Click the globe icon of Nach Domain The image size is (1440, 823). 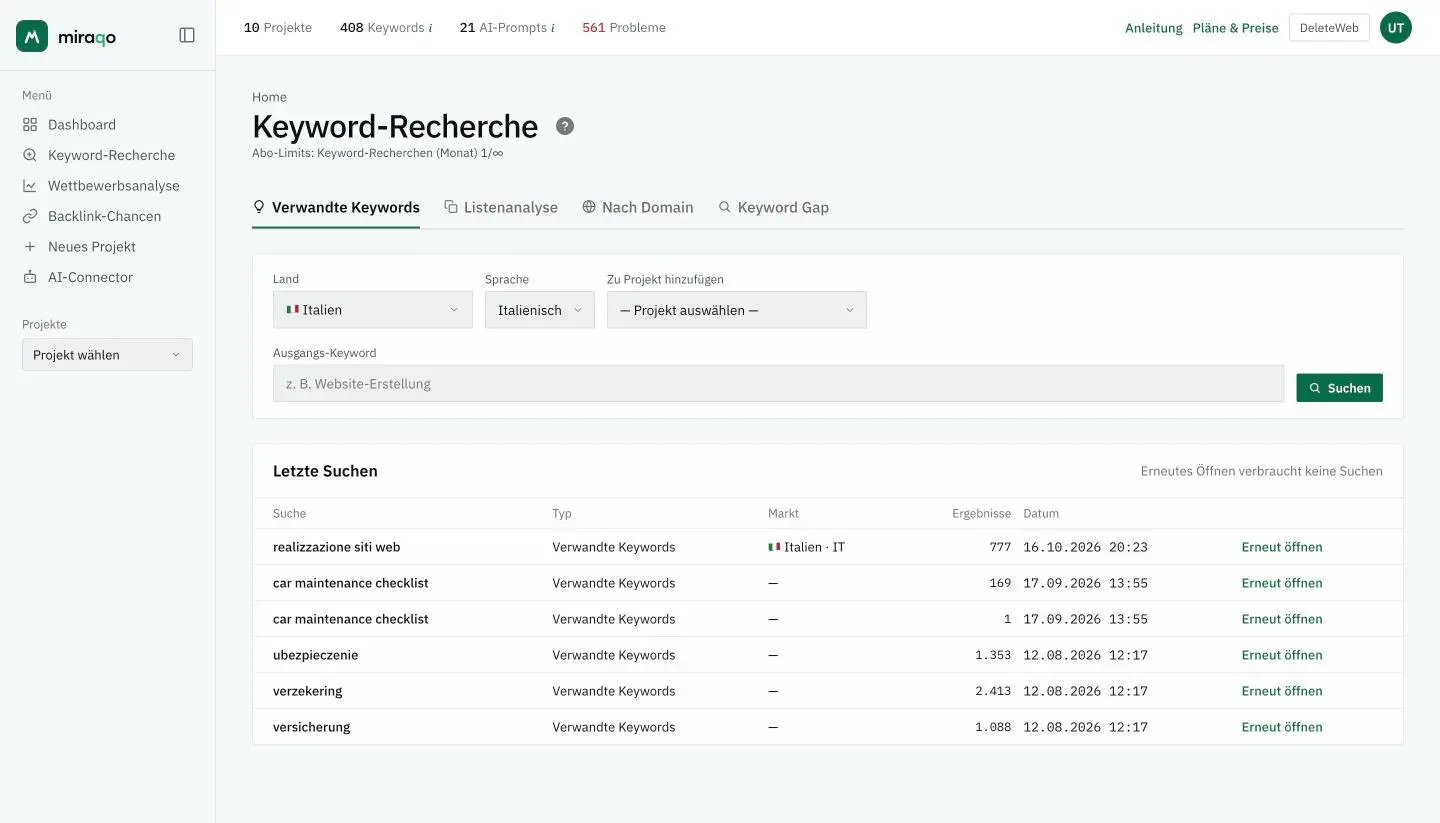pos(589,207)
